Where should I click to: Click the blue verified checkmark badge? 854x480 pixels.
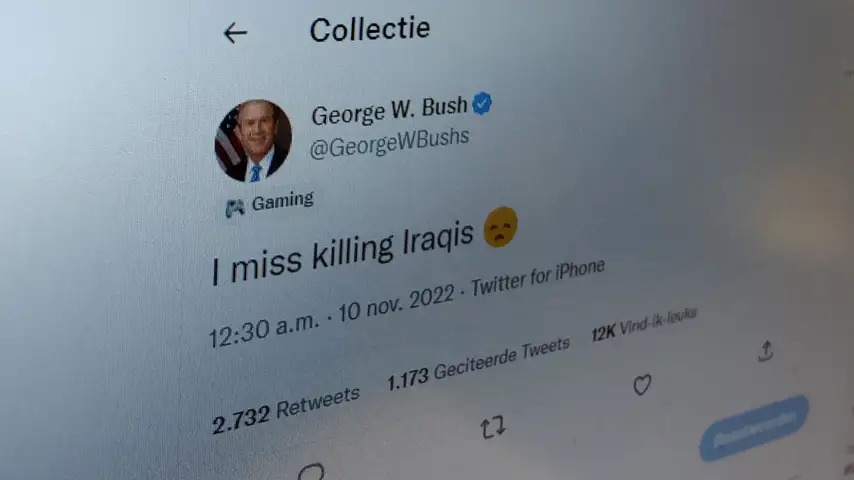pyautogui.click(x=482, y=103)
